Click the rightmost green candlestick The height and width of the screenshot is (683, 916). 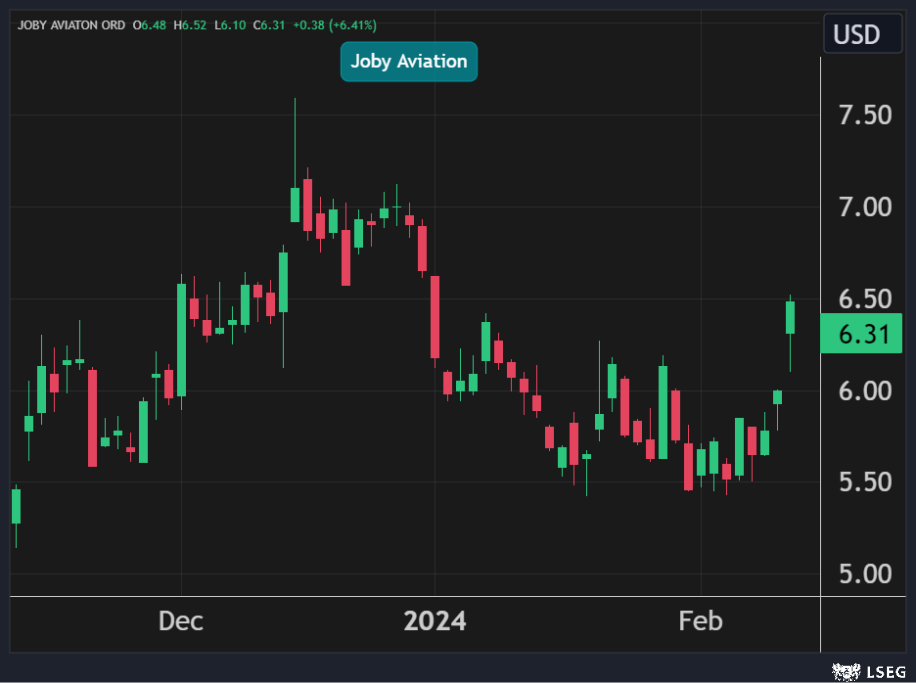click(790, 317)
